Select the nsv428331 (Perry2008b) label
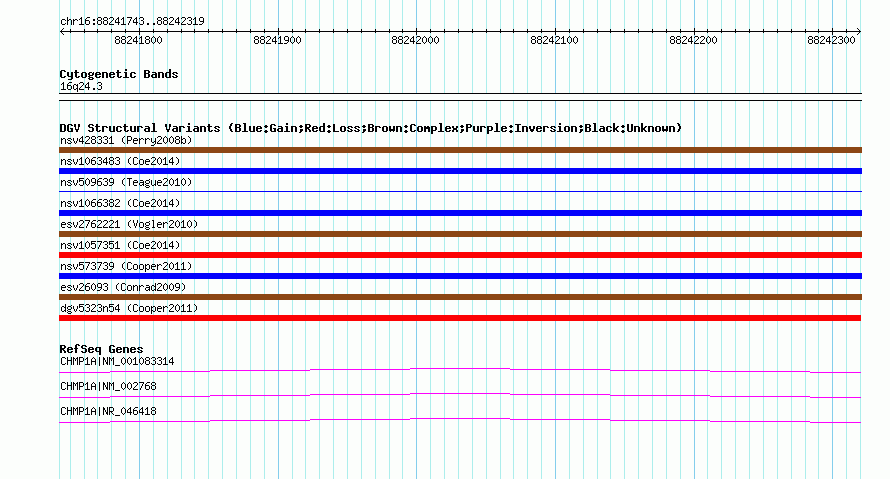 pyautogui.click(x=126, y=140)
